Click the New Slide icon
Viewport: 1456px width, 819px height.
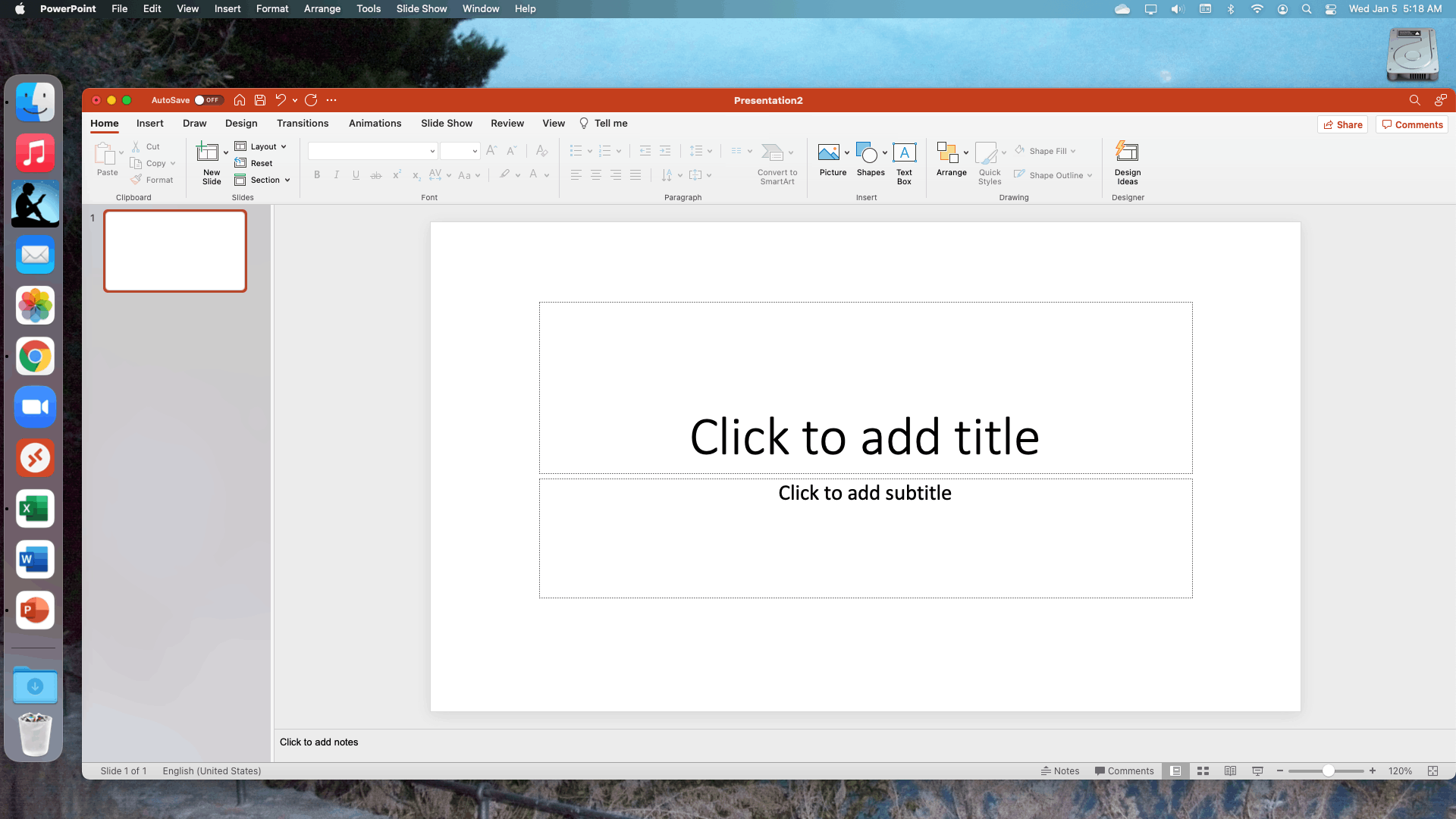[x=207, y=152]
